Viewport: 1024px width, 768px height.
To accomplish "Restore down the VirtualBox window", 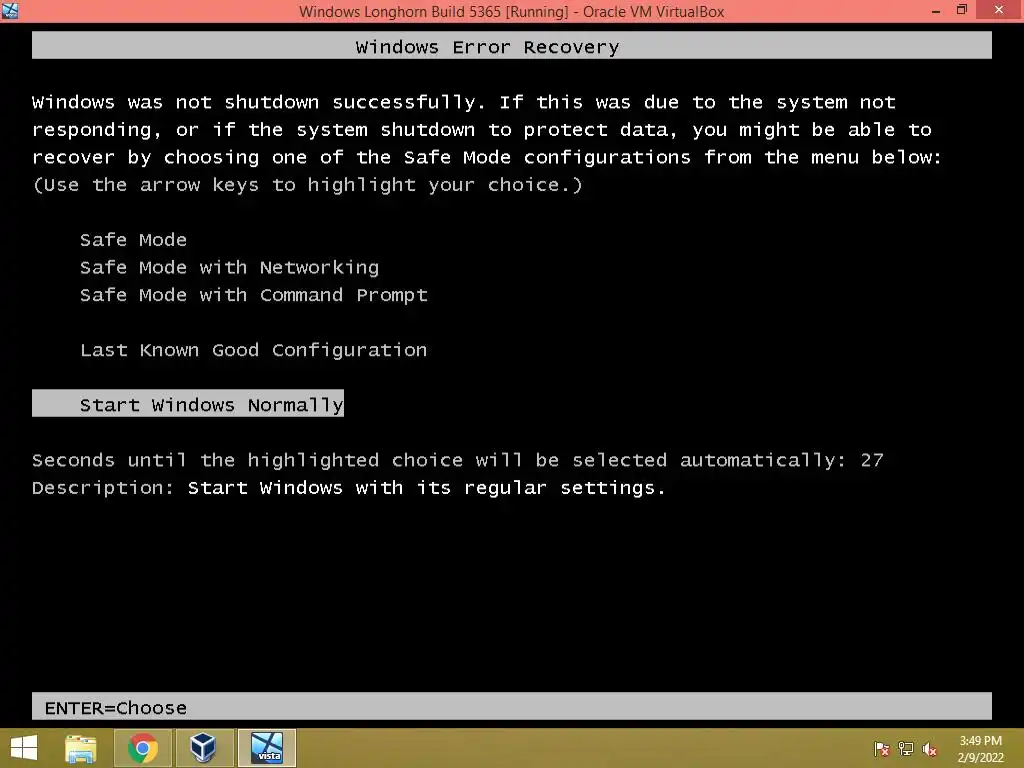I will pos(961,10).
